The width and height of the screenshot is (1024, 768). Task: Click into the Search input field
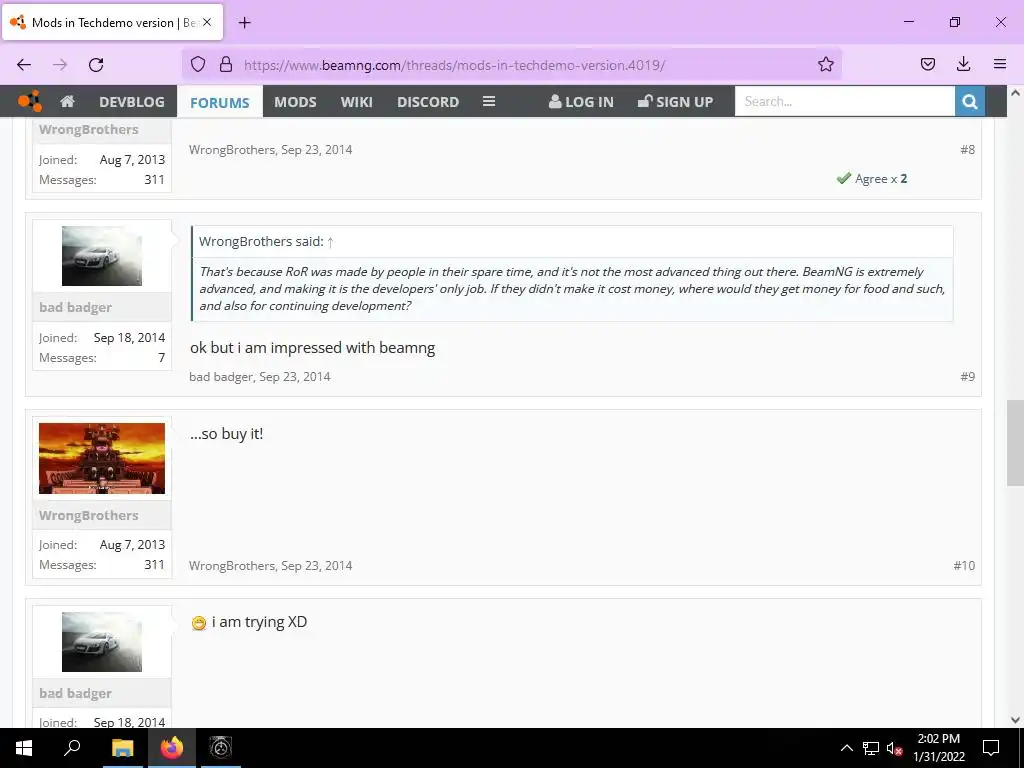844,101
